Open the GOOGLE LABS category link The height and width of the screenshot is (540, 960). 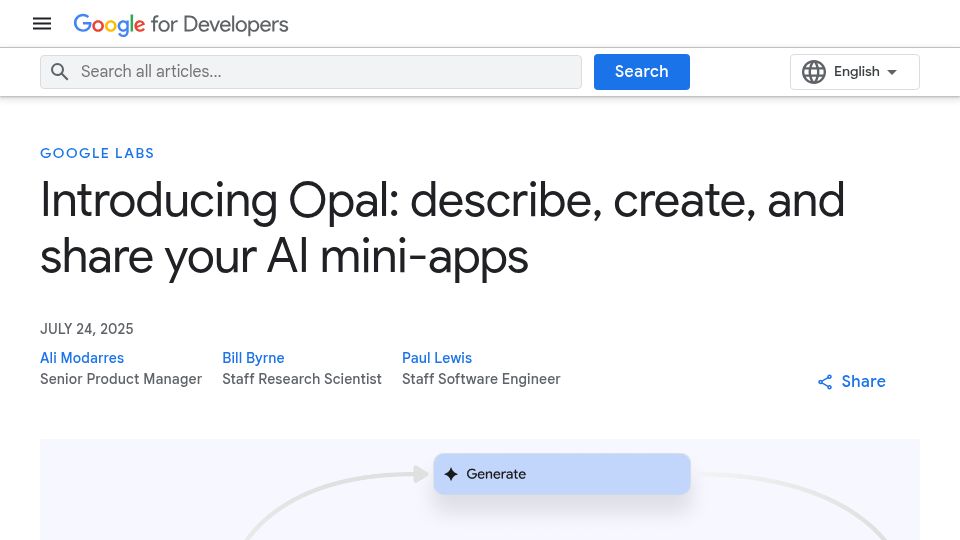[97, 153]
